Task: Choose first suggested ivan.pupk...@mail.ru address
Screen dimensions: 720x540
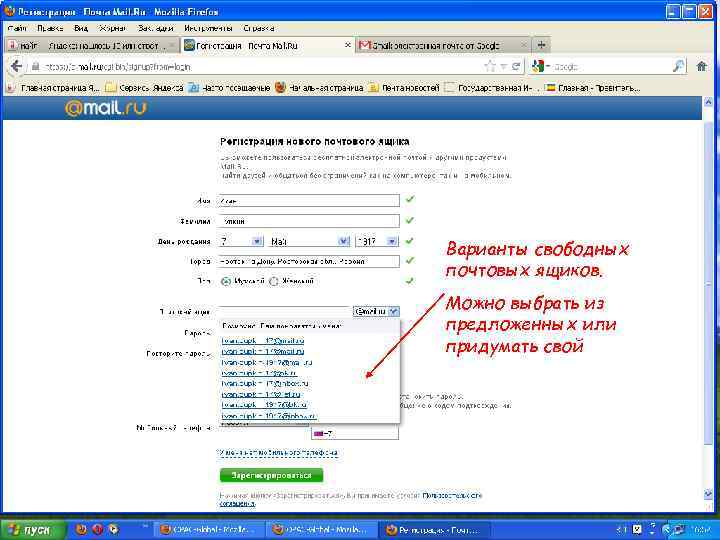Action: 263,341
